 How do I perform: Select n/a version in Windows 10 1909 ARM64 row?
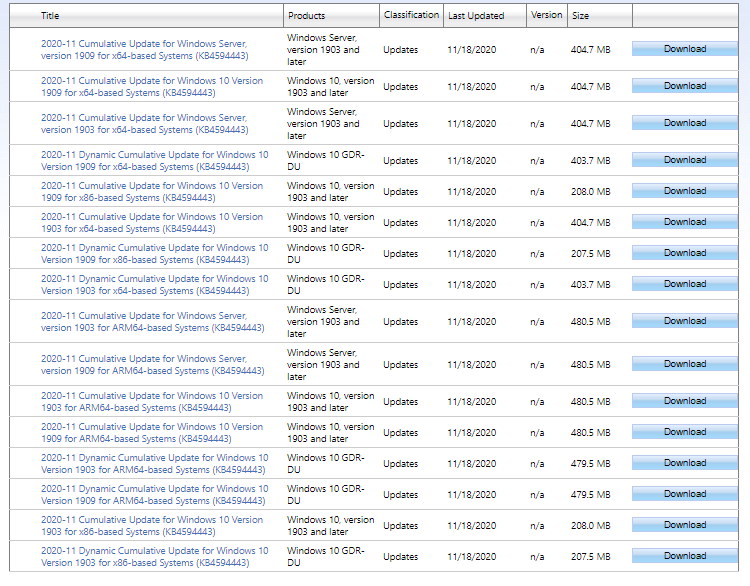click(537, 433)
